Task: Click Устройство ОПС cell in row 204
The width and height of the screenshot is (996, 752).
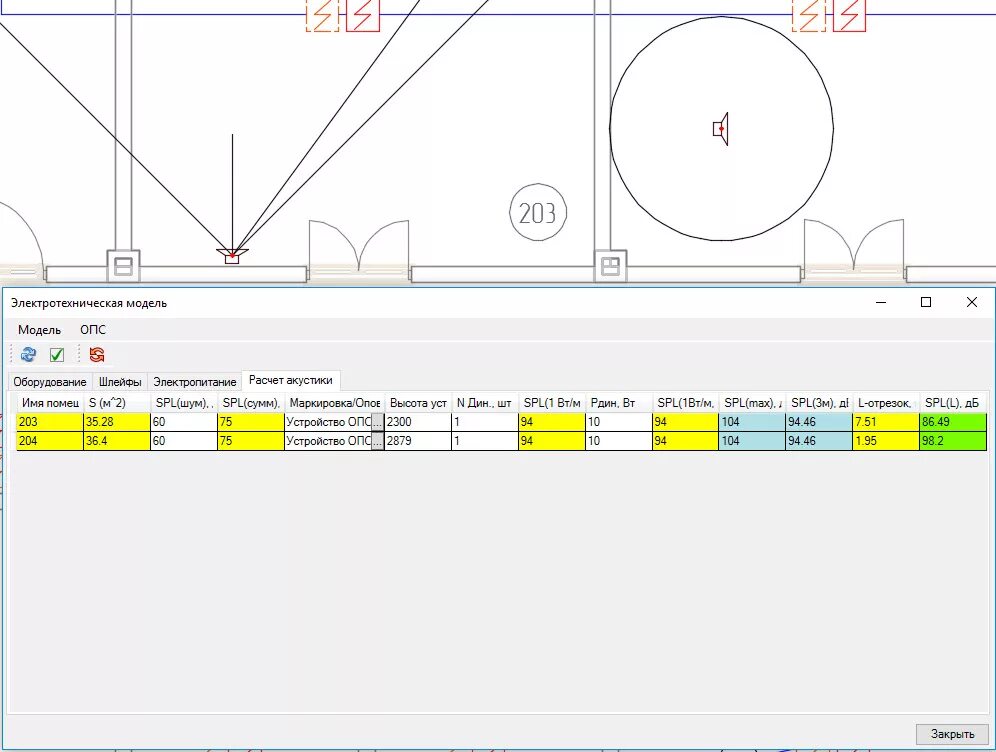Action: [x=328, y=441]
